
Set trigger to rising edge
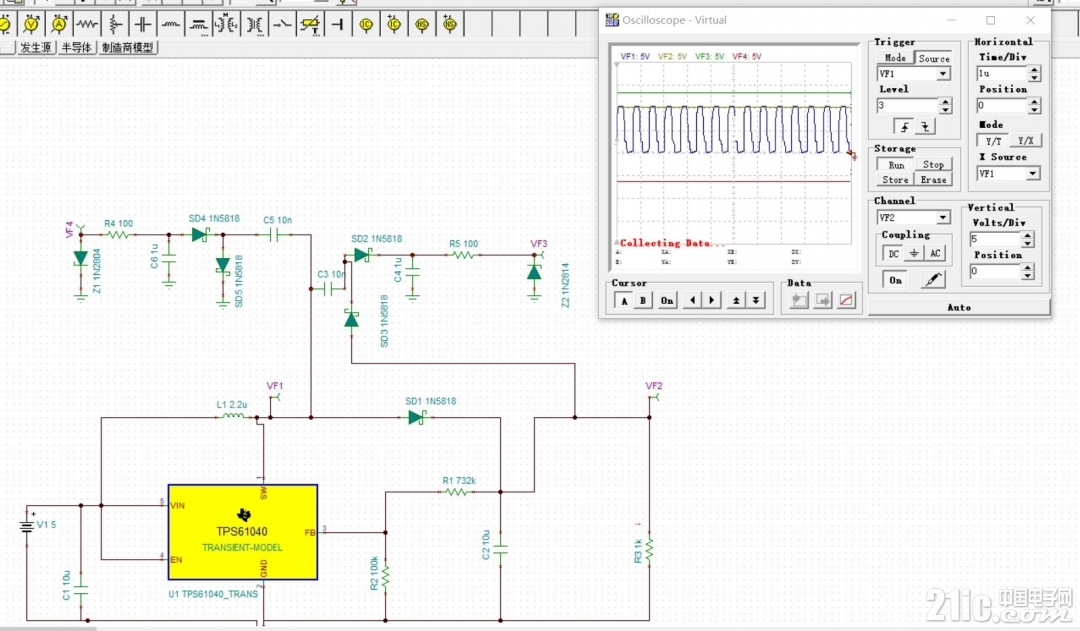pyautogui.click(x=904, y=127)
